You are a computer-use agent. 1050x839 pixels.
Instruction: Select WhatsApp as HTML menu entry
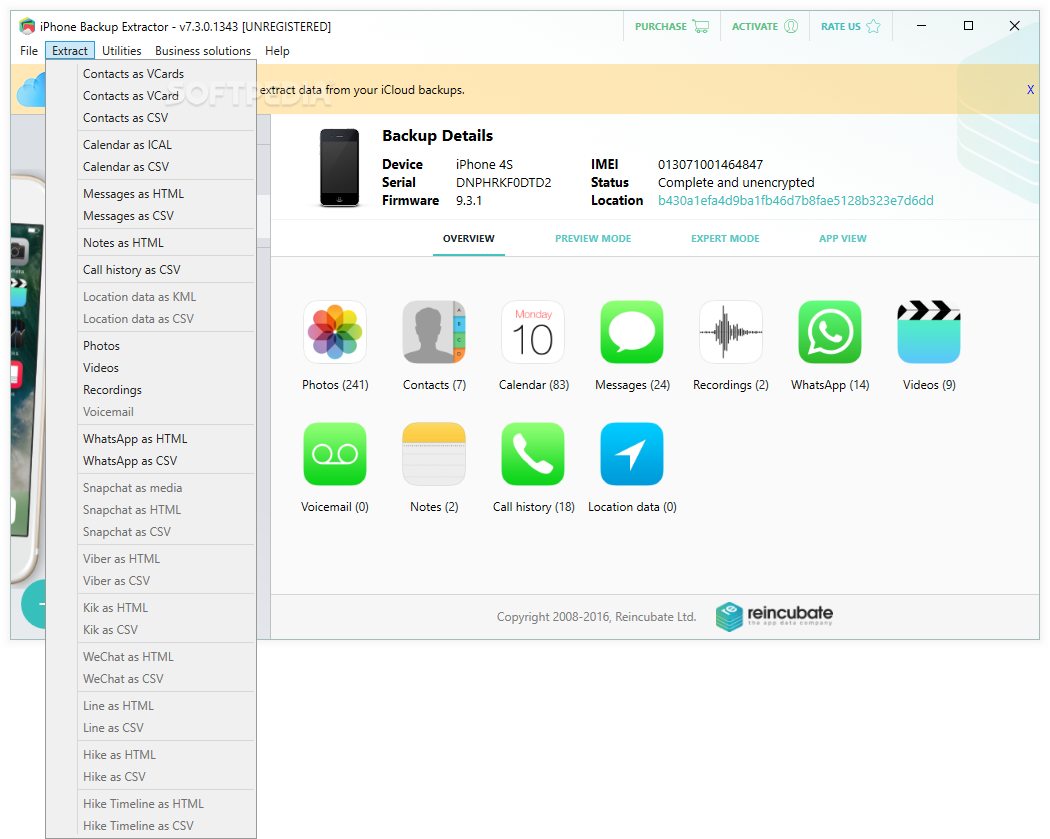(x=151, y=439)
